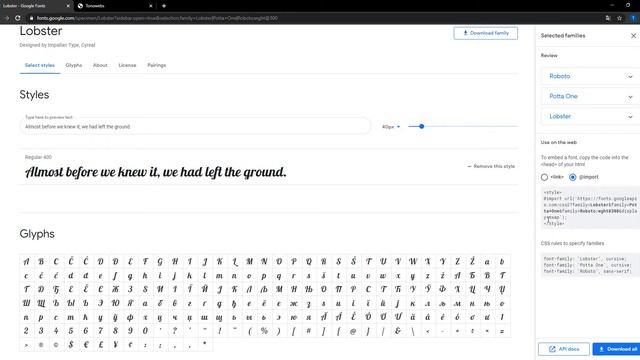
Task: Click the Euro sign glyph cell
Action: click(86, 345)
